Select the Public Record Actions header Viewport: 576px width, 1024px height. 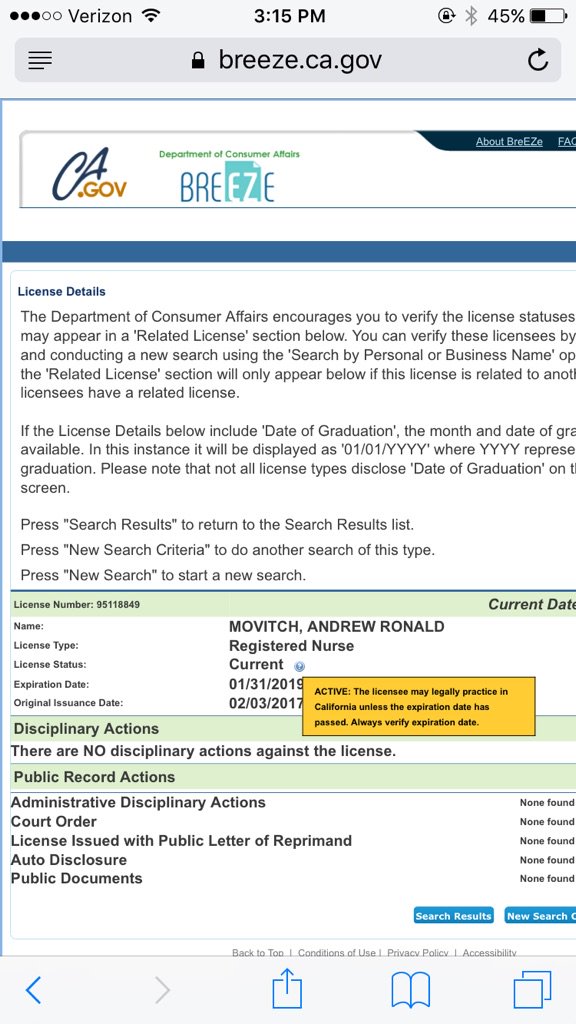[95, 777]
